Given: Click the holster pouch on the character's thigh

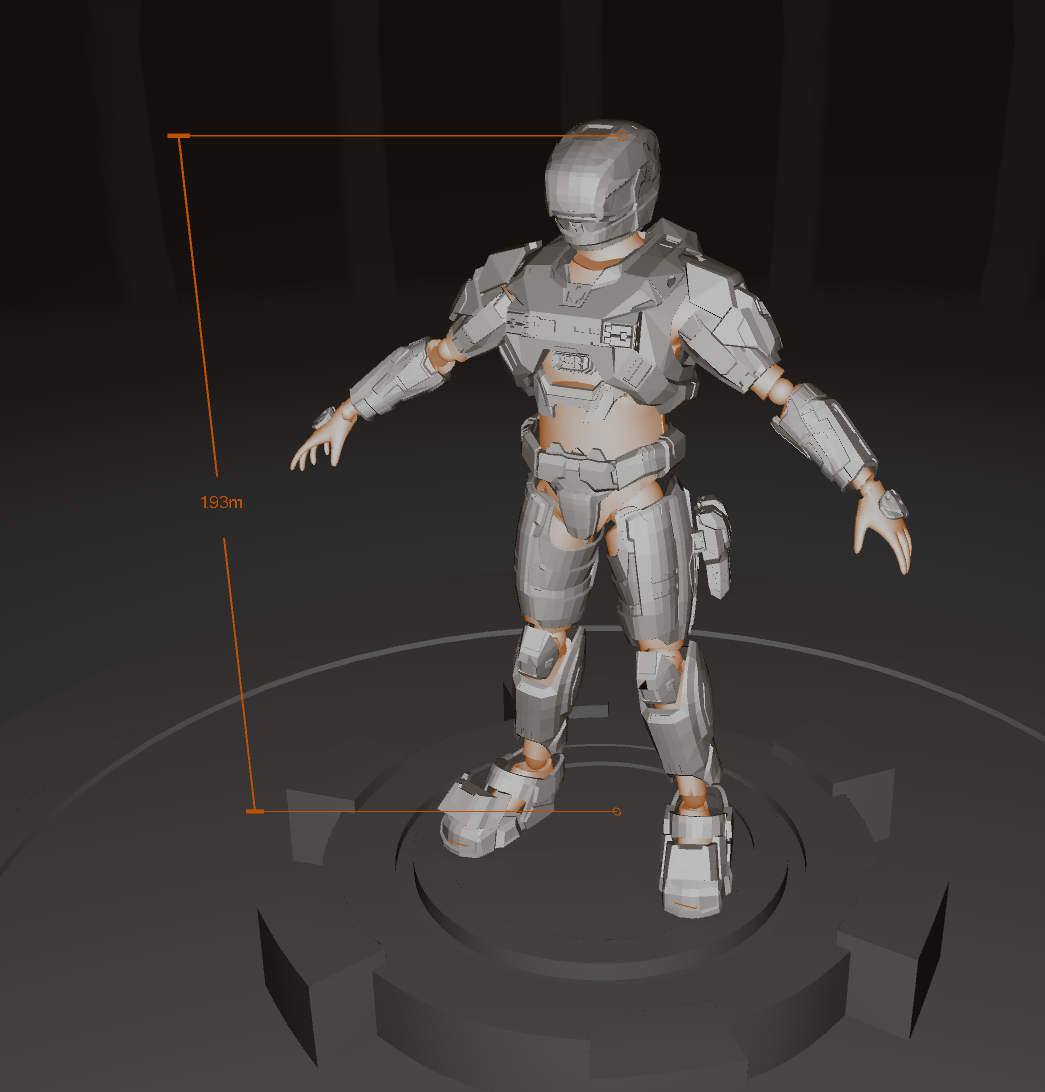Looking at the screenshot, I should coord(712,545).
